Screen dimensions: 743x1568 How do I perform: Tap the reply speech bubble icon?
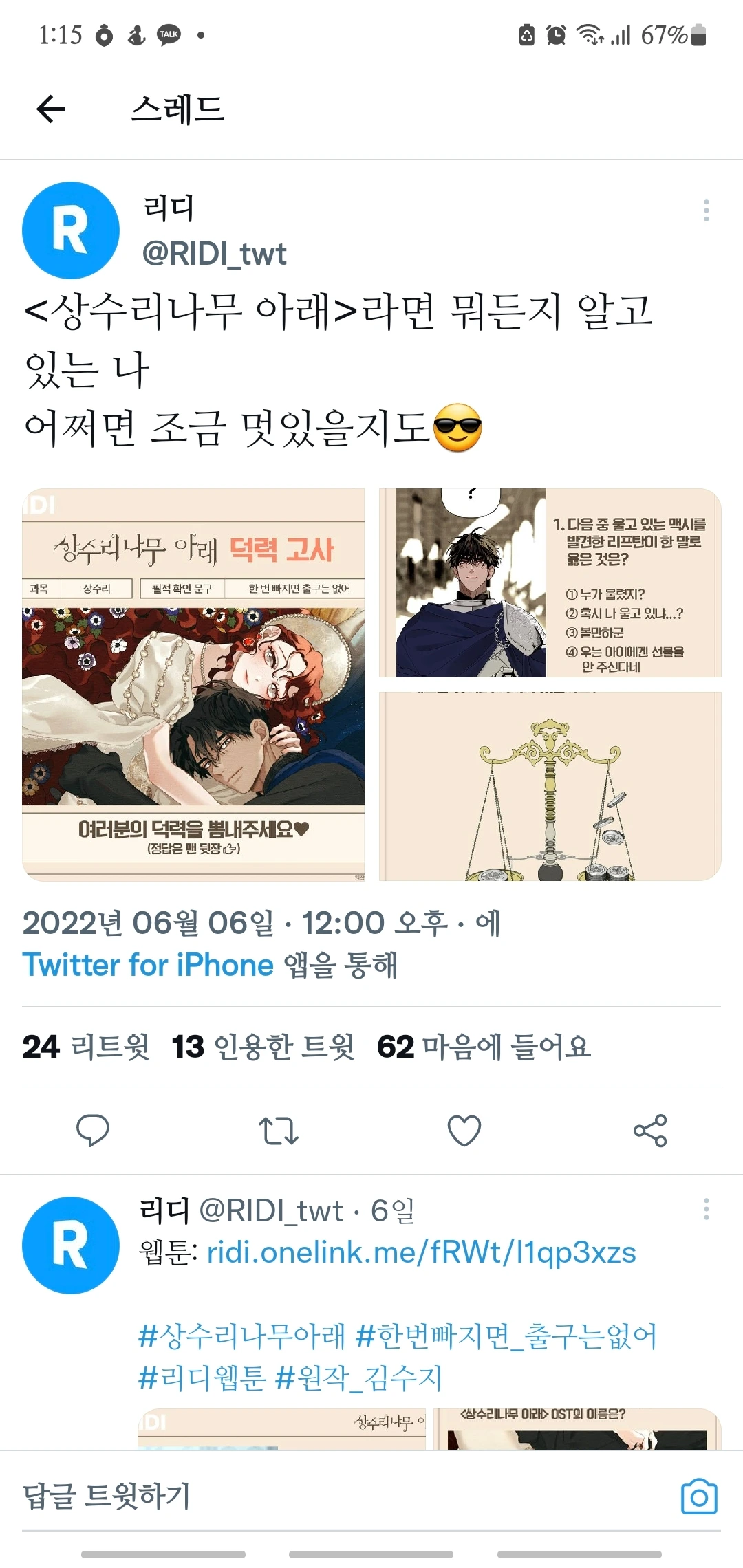92,1130
